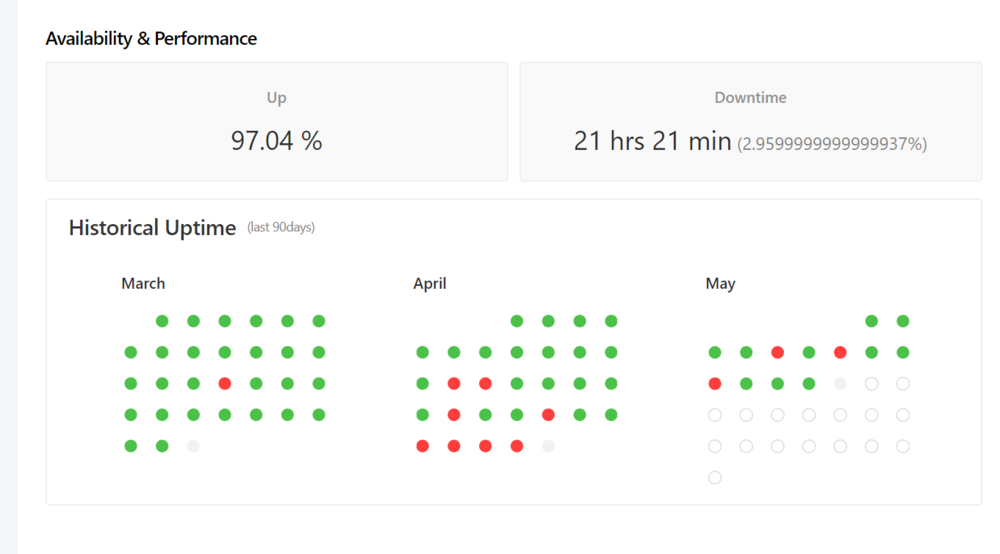Click the gray dot ending March's calendar
The image size is (1000, 554).
click(x=194, y=446)
